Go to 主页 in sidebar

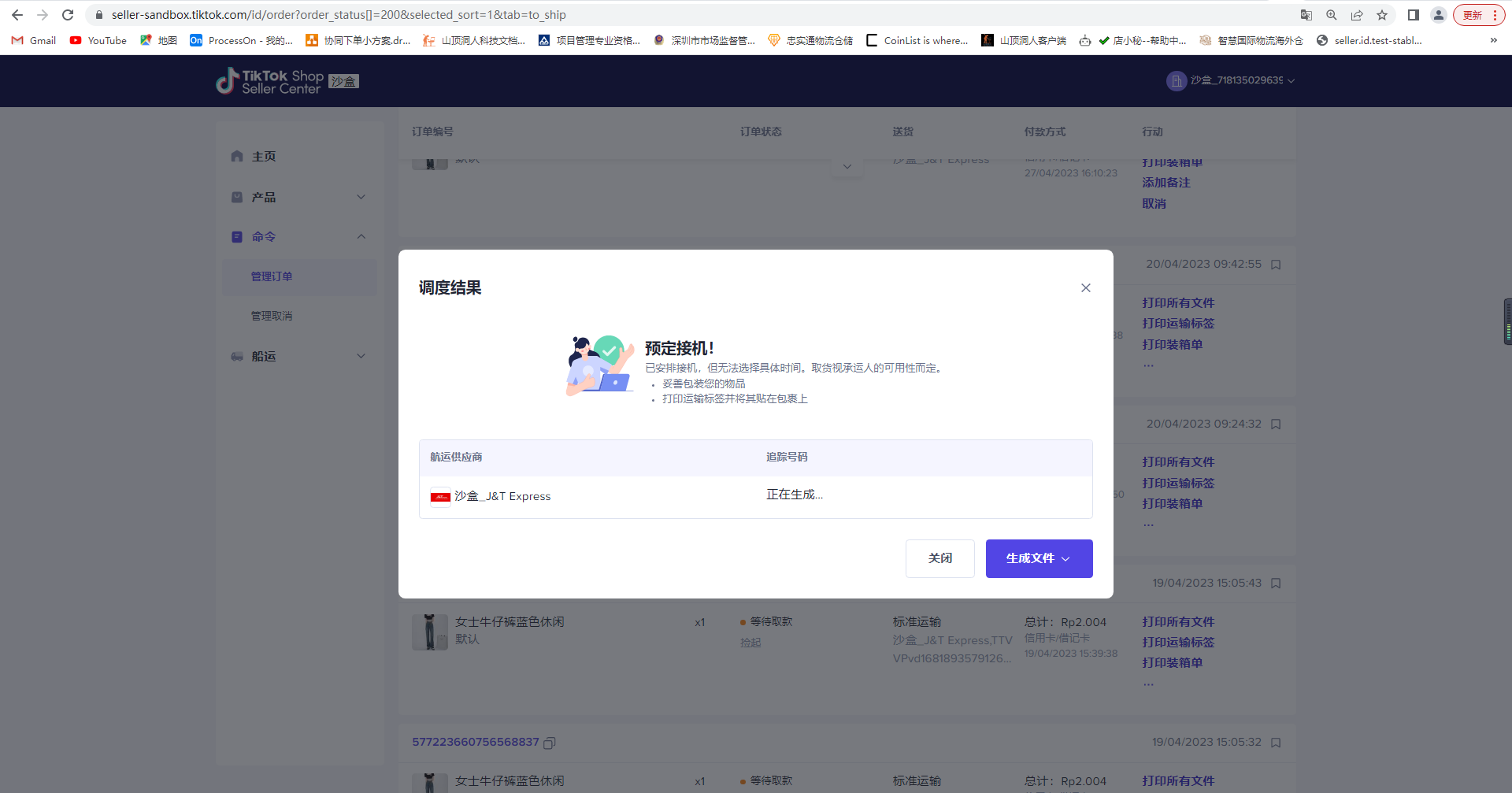pos(264,157)
